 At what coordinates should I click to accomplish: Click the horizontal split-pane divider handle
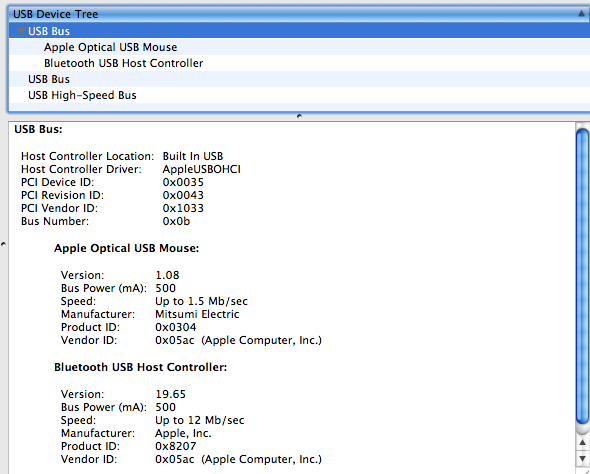point(299,116)
